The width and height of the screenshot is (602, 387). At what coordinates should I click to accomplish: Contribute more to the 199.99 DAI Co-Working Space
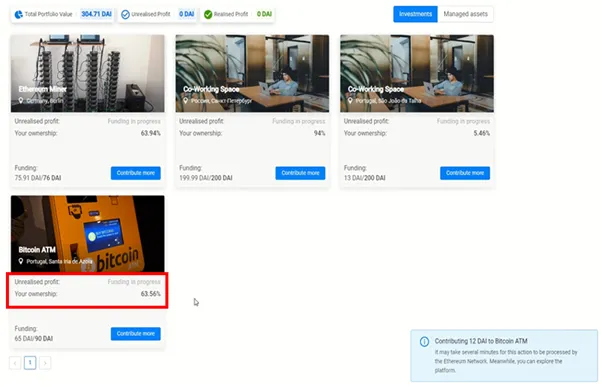click(x=300, y=173)
